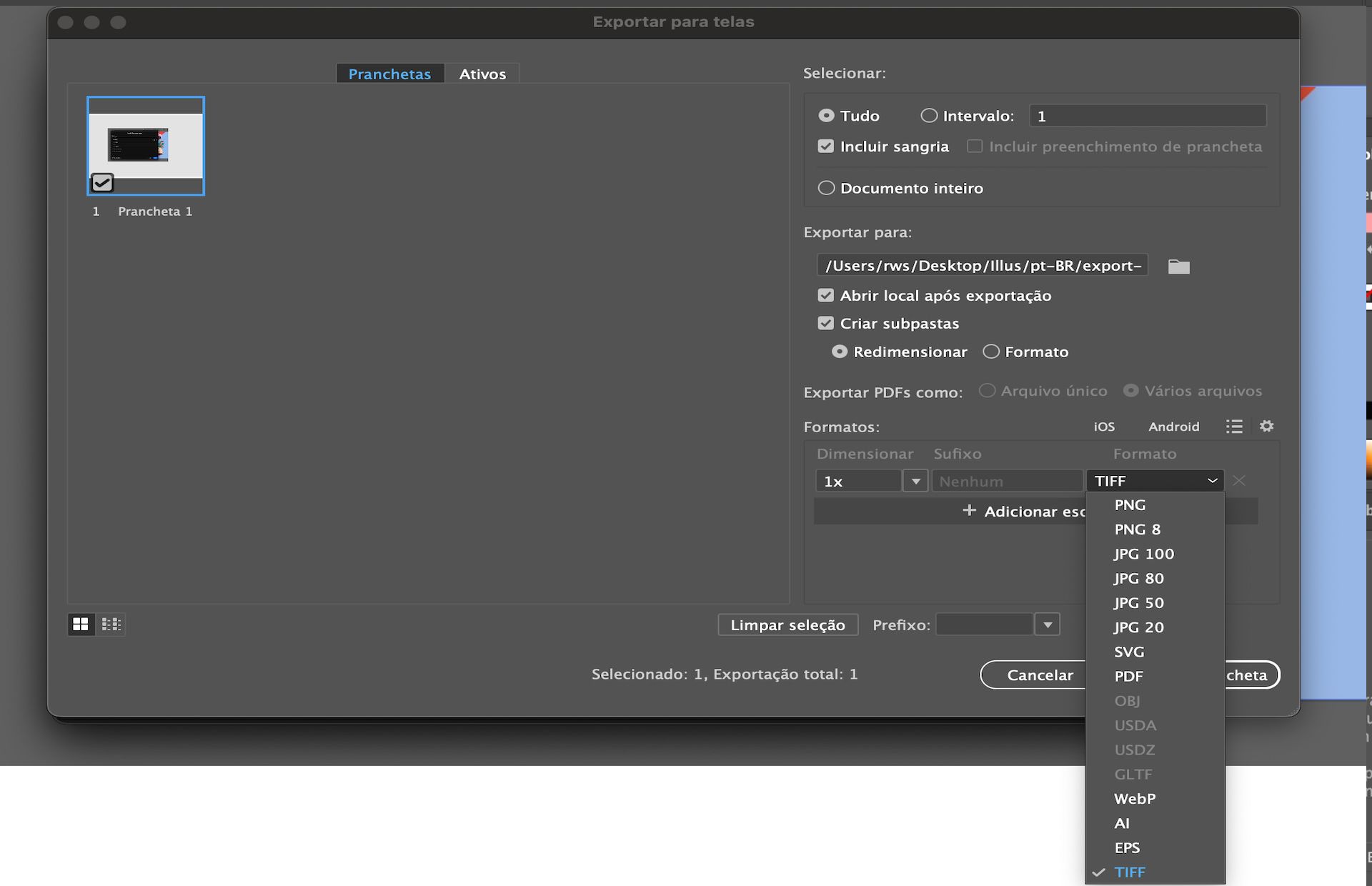Click Limpar seleção button
Screen dimensions: 1372x886
tap(787, 625)
